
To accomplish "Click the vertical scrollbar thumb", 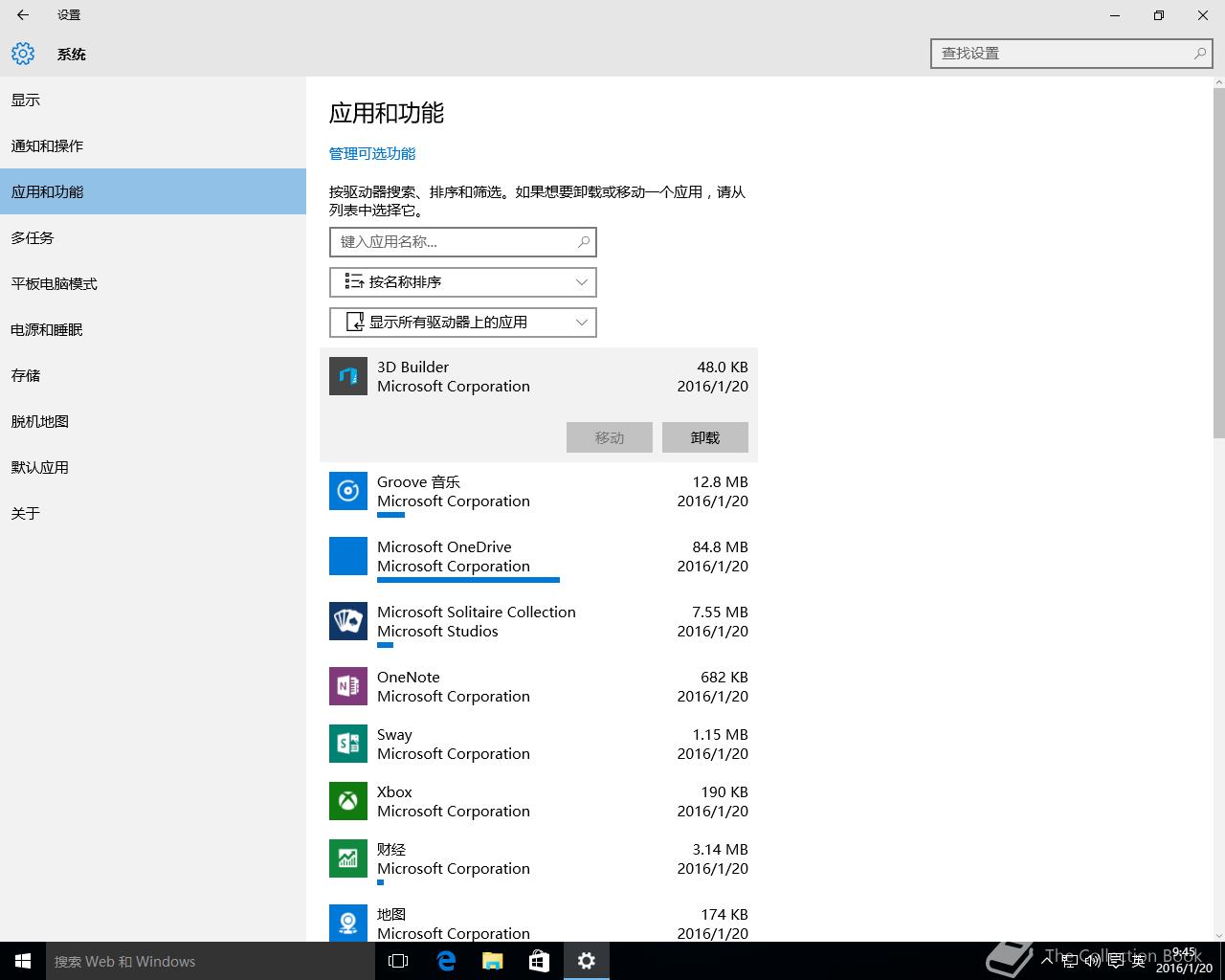I will tap(1219, 263).
